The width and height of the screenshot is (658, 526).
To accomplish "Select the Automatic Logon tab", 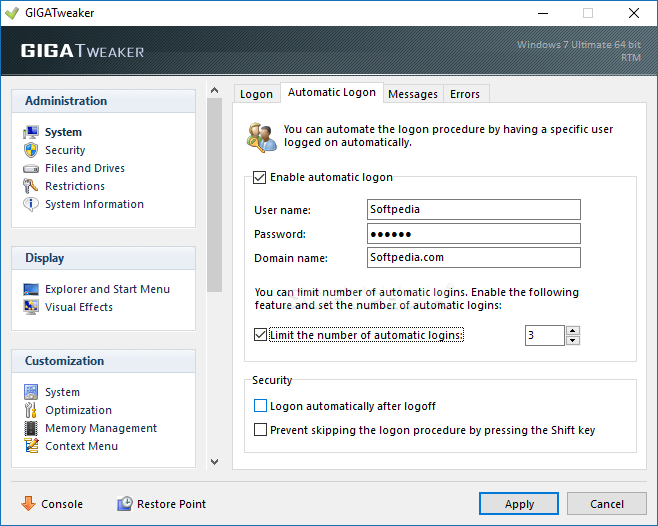I will (x=332, y=92).
